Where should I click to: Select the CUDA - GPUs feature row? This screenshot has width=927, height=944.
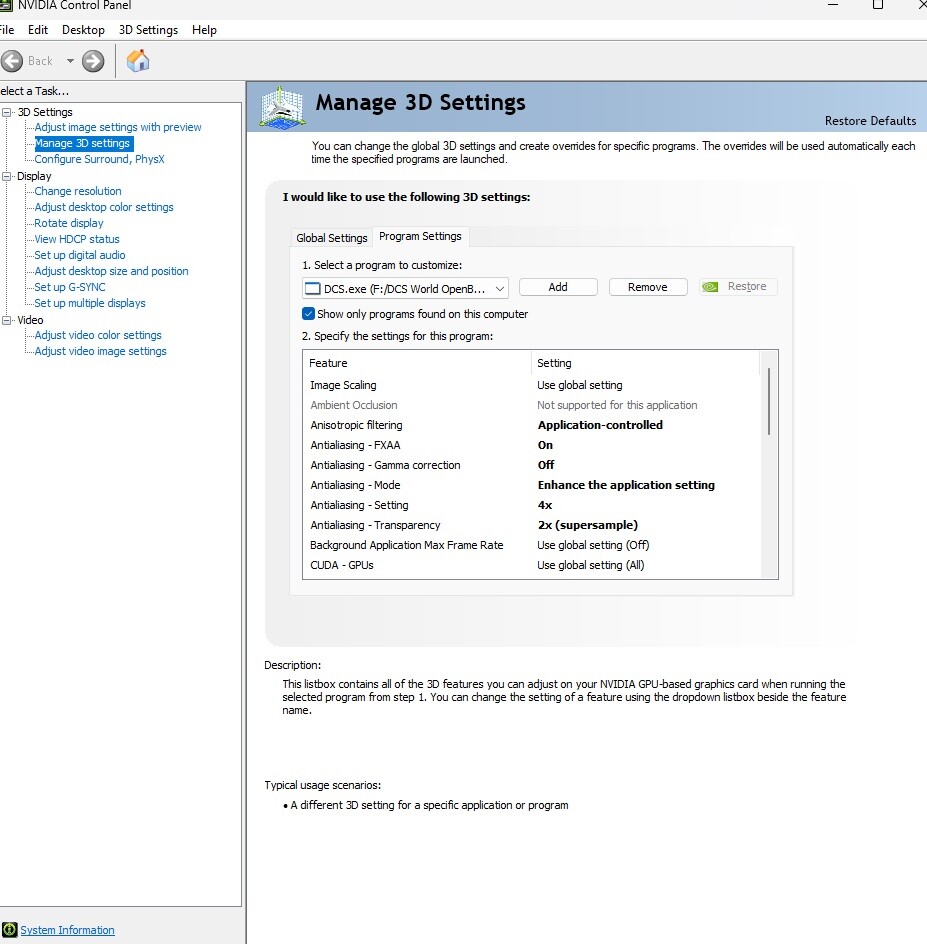pos(532,565)
